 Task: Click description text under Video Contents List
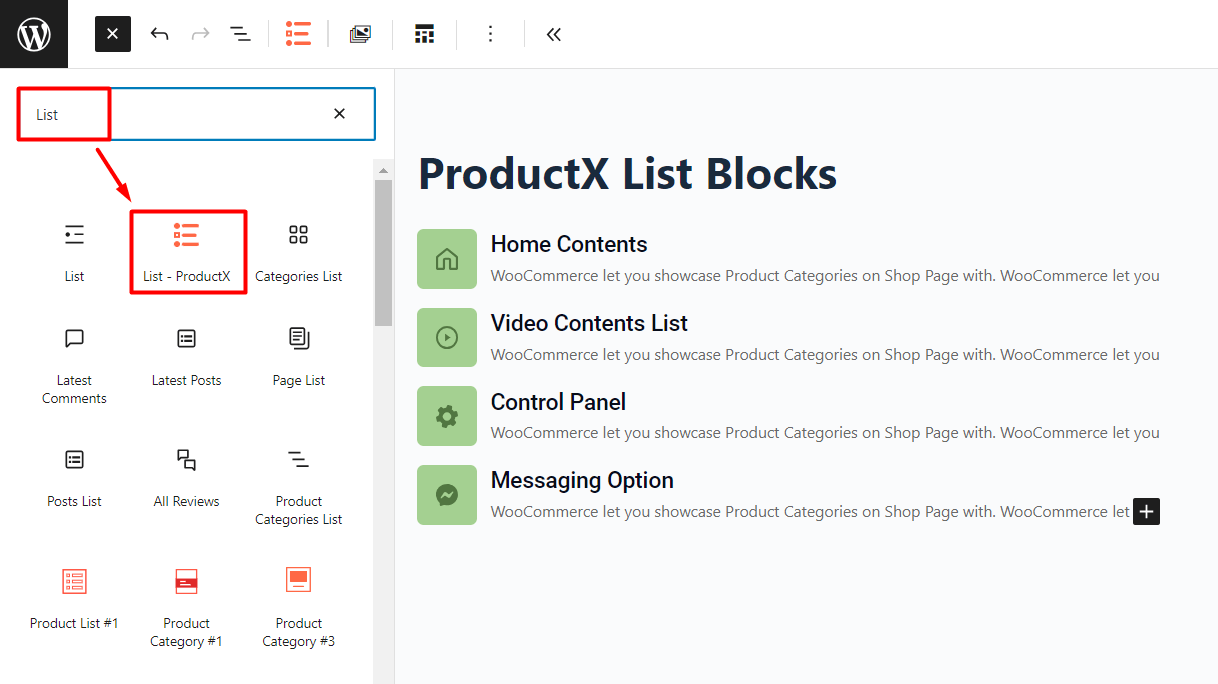point(825,354)
